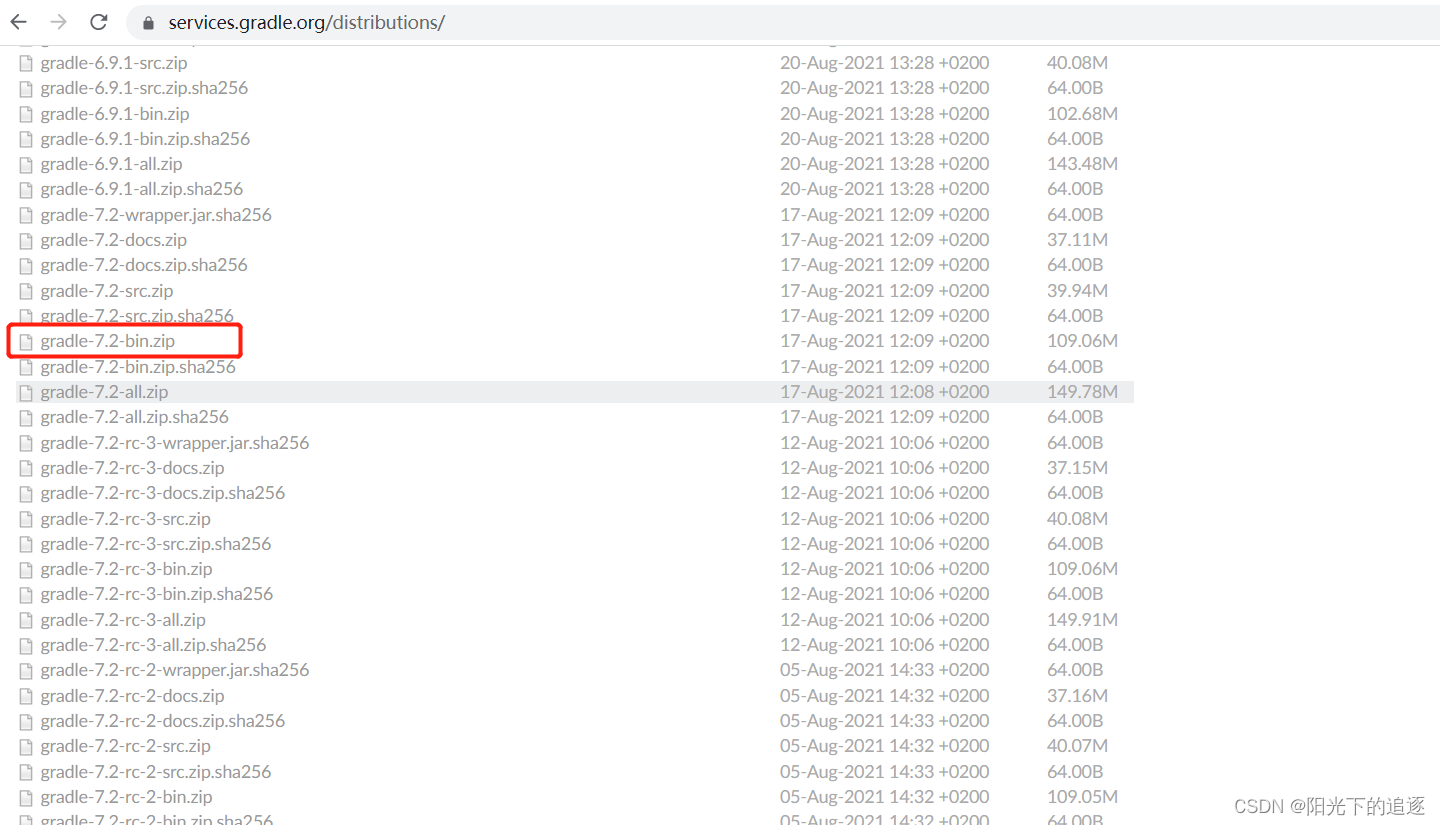1440x825 pixels.
Task: Open gradle-7.2-rc-3-wrapper.jar.sha256 link
Action: tap(175, 443)
